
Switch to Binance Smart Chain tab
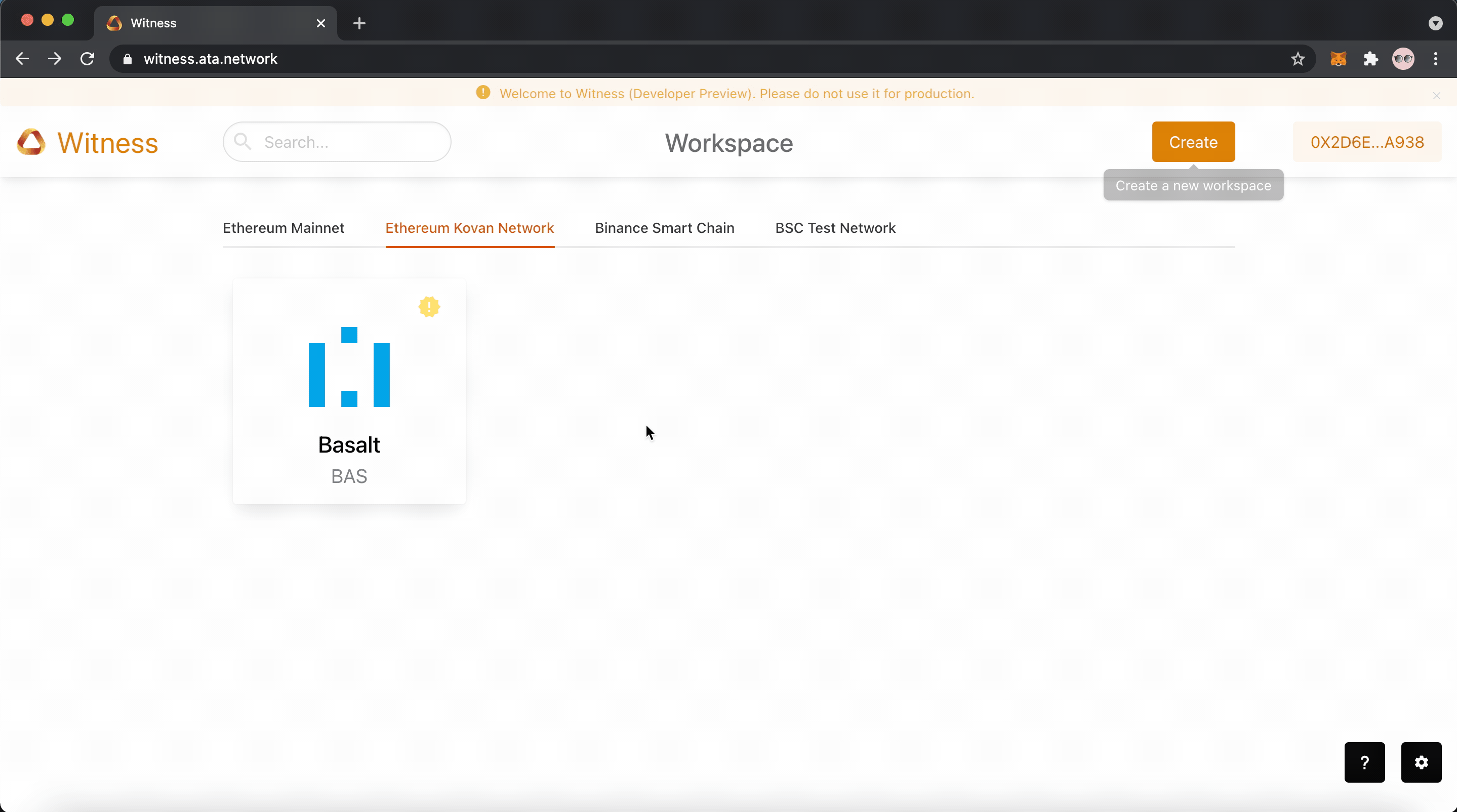[665, 228]
